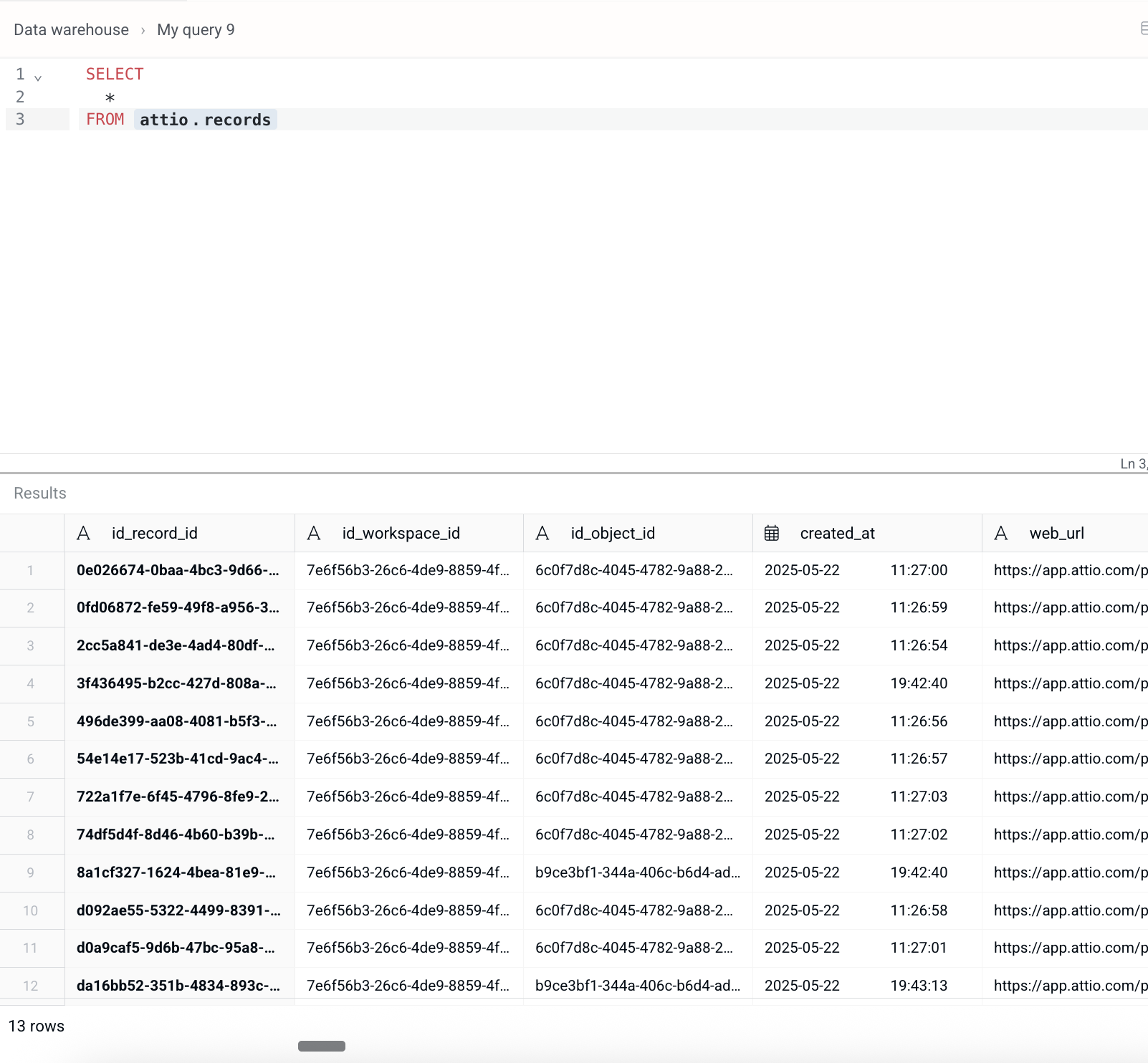This screenshot has width=1148, height=1063.
Task: Click the text type icon beside id_object_id
Action: (542, 533)
